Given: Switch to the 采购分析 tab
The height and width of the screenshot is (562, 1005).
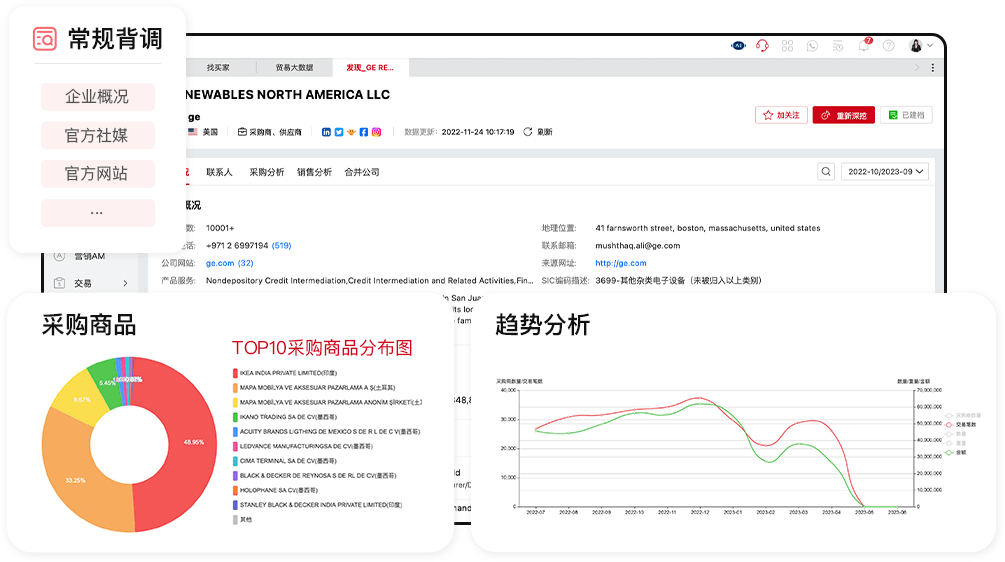Looking at the screenshot, I should coord(266,172).
